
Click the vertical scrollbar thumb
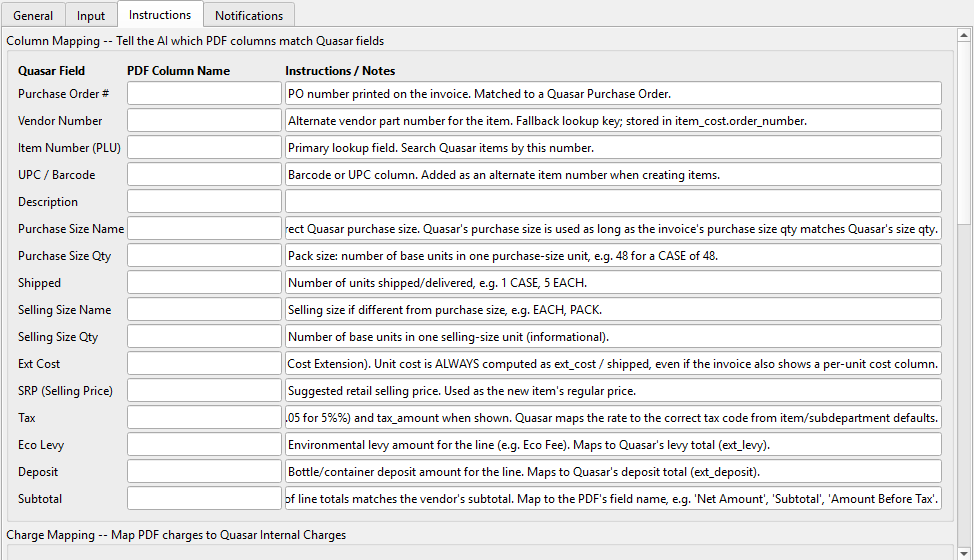(963, 133)
